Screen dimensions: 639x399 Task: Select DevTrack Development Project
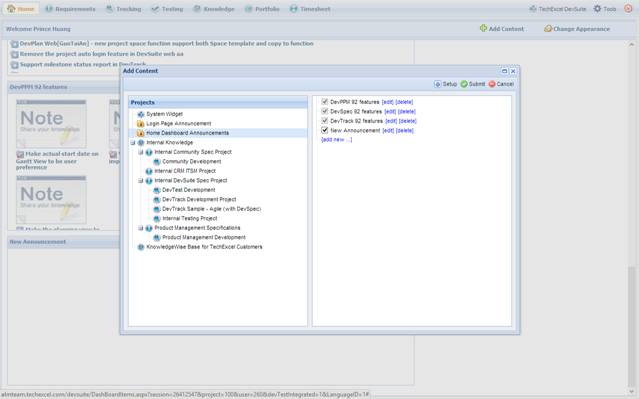pyautogui.click(x=199, y=199)
